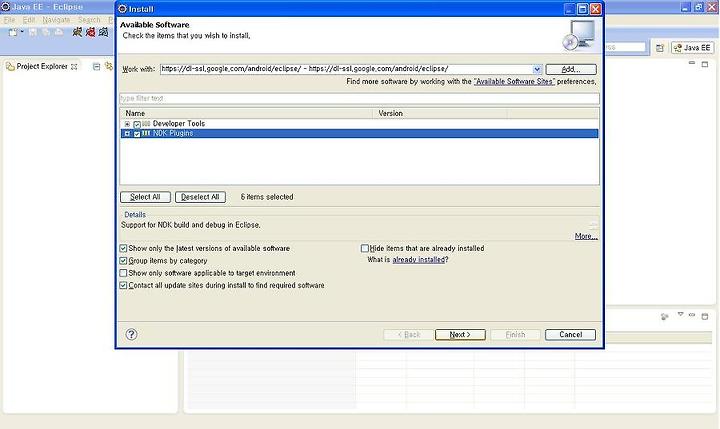The height and width of the screenshot is (429, 720).
Task: Open the File menu
Action: (10, 20)
